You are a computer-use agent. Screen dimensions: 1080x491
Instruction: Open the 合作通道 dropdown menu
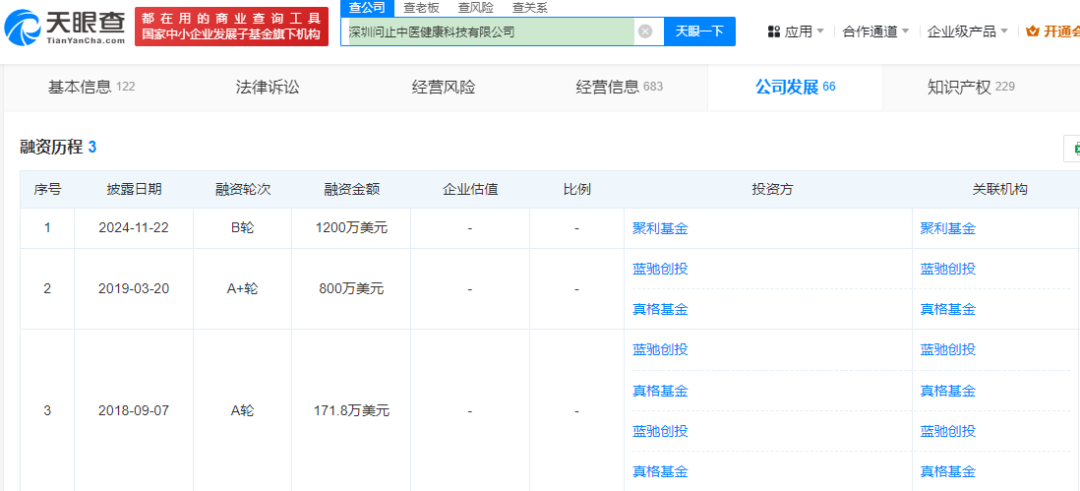[875, 31]
